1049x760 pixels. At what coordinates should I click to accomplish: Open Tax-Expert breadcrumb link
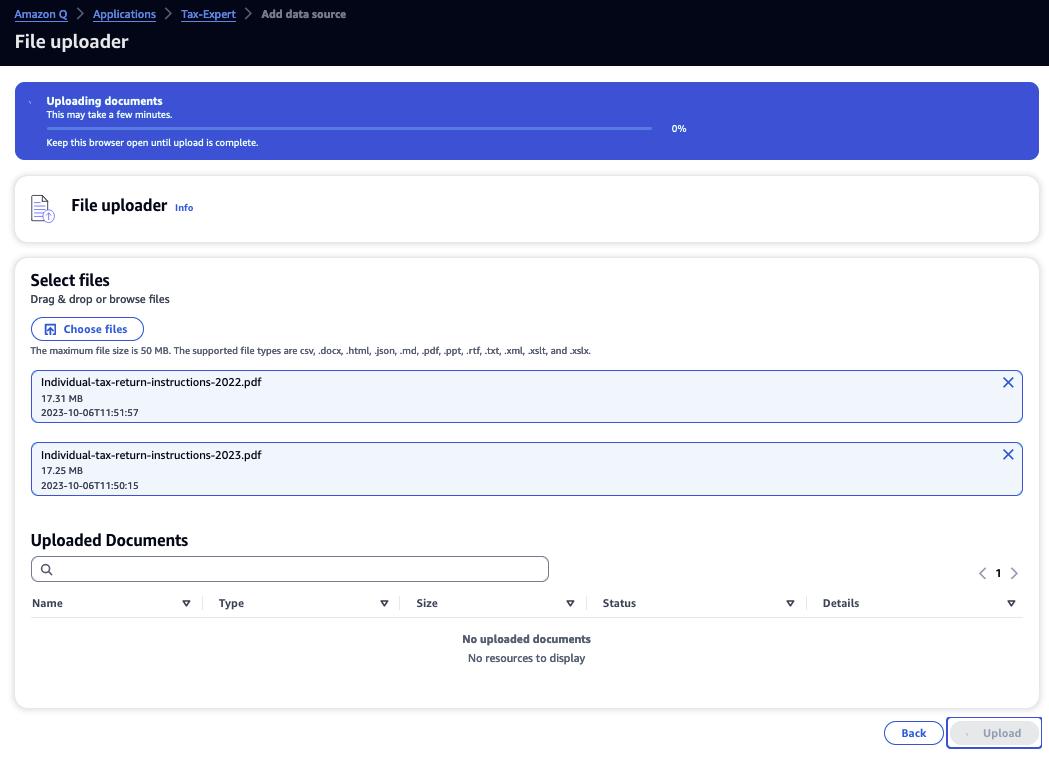tap(208, 15)
